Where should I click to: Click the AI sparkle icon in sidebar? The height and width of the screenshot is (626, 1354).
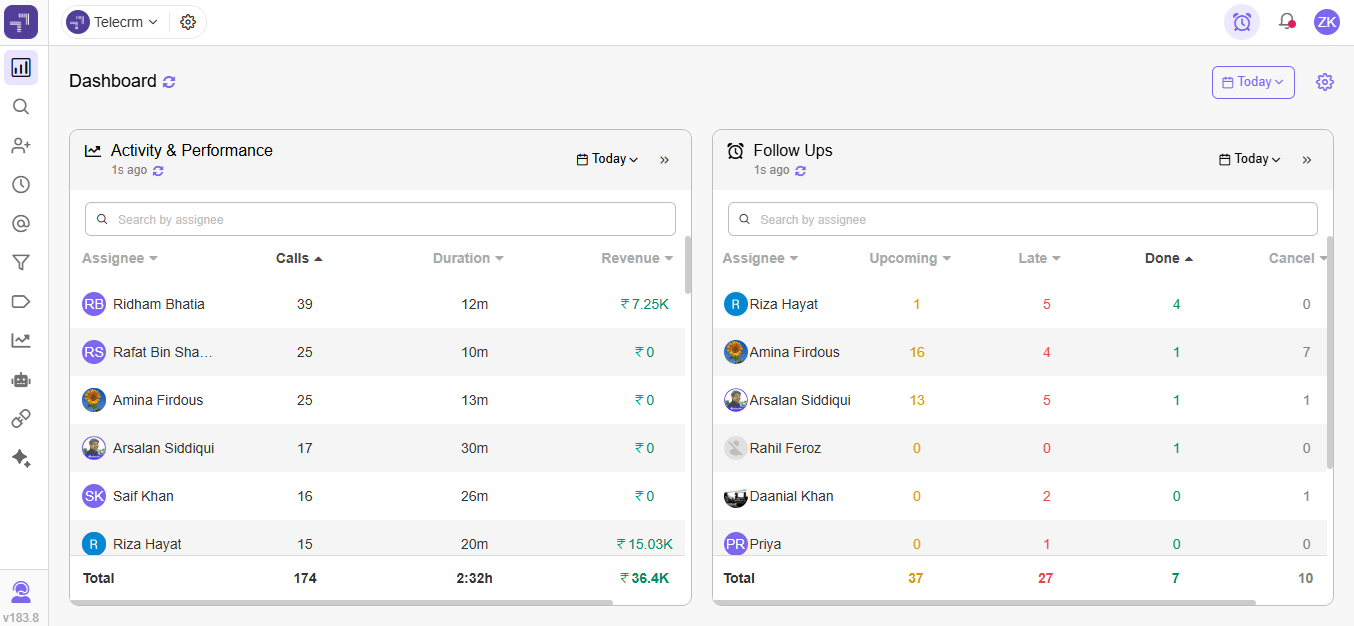20,457
